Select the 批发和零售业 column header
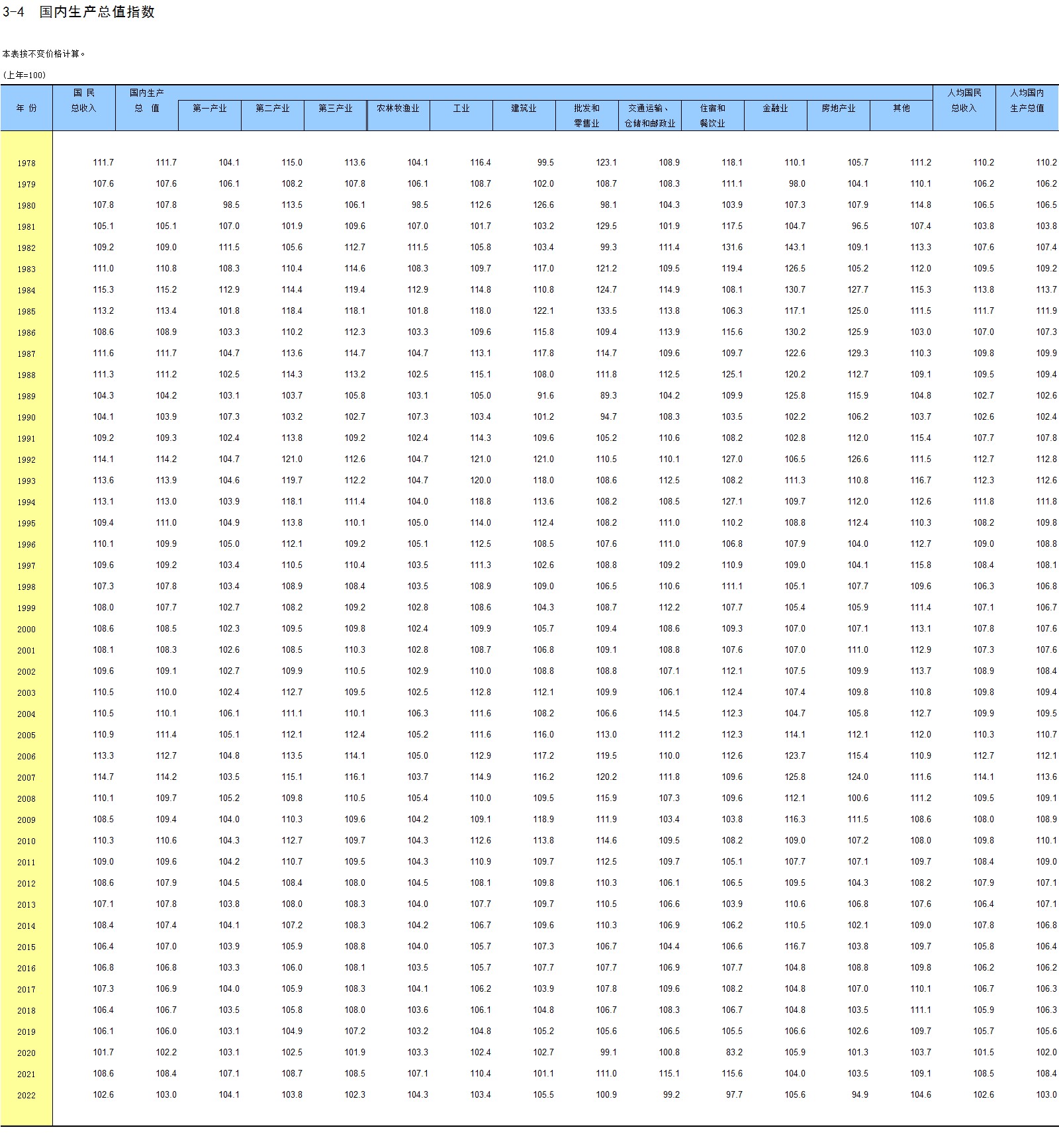 coord(587,115)
